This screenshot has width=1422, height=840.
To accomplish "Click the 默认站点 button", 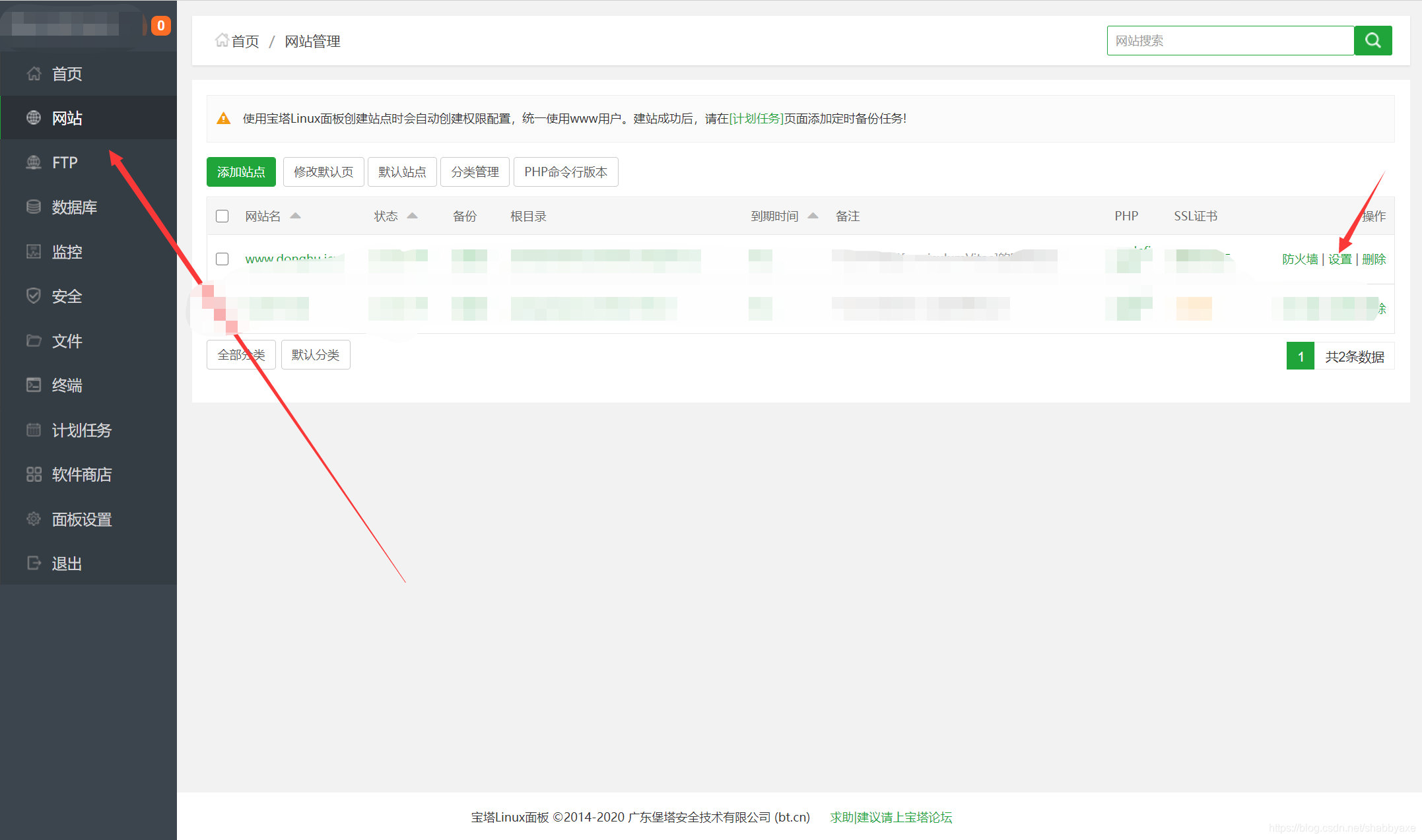I will pyautogui.click(x=402, y=172).
